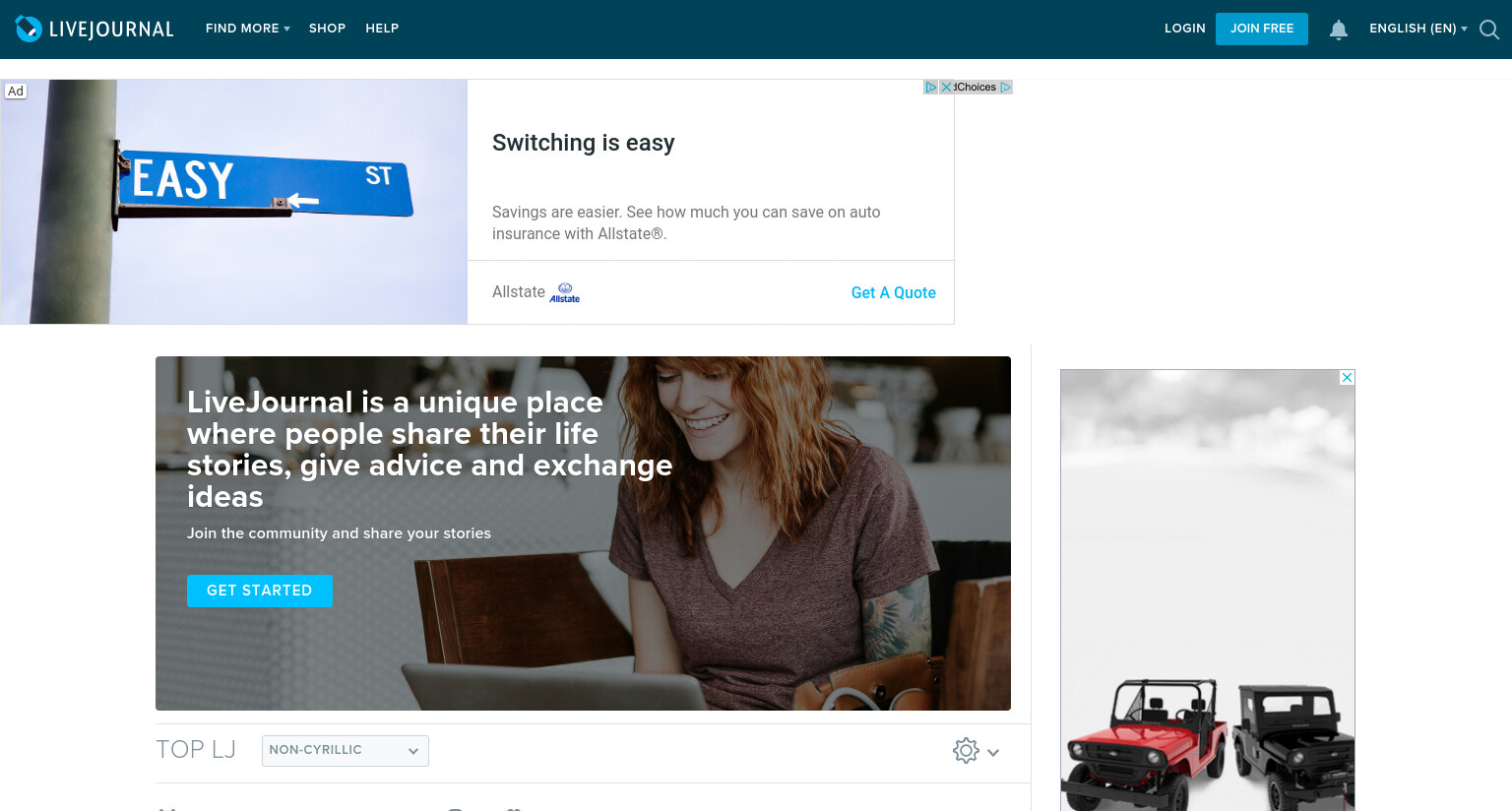Click the LiveJournal logo icon

[x=29, y=29]
